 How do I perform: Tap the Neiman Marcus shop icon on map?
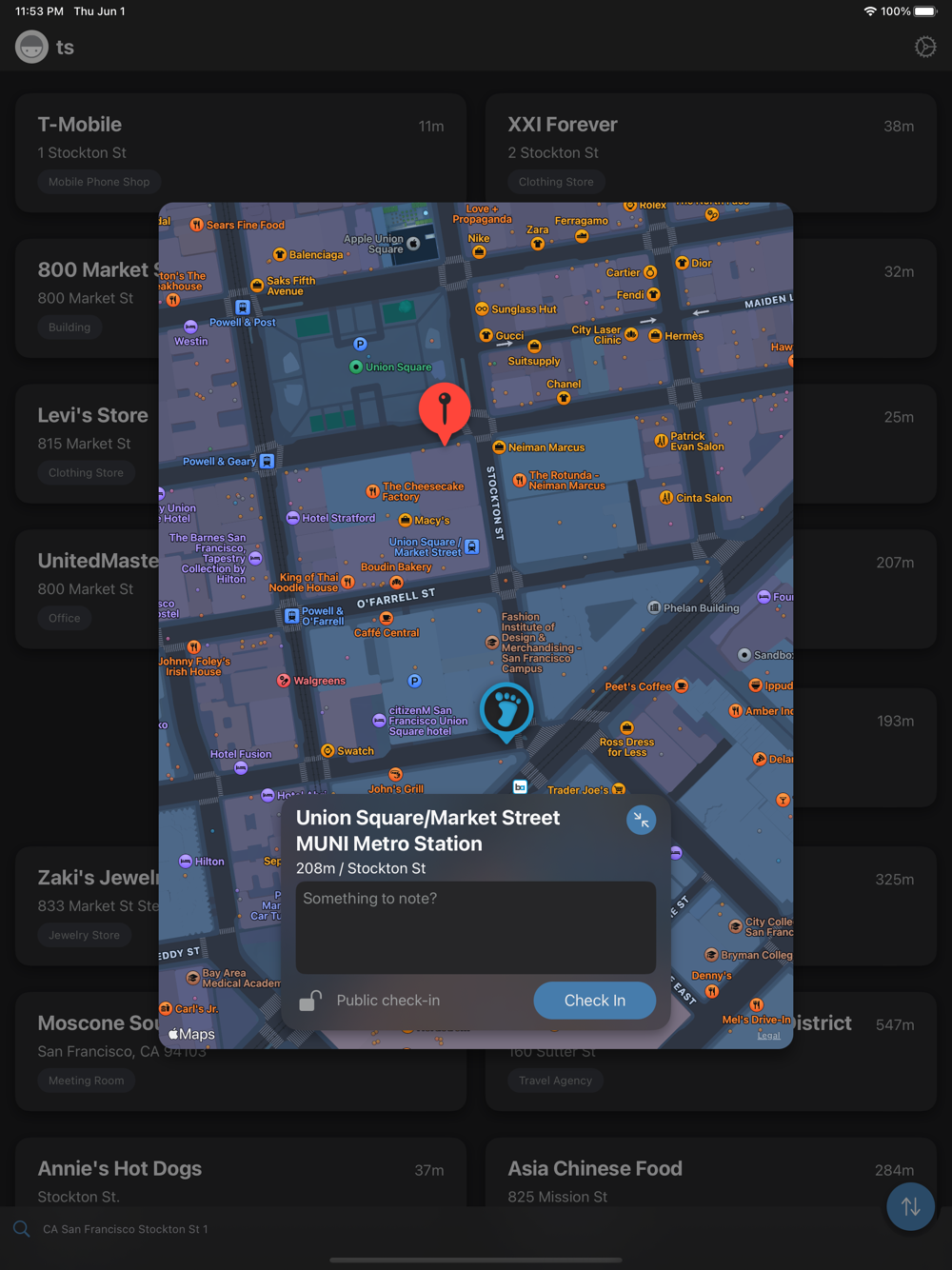click(499, 446)
